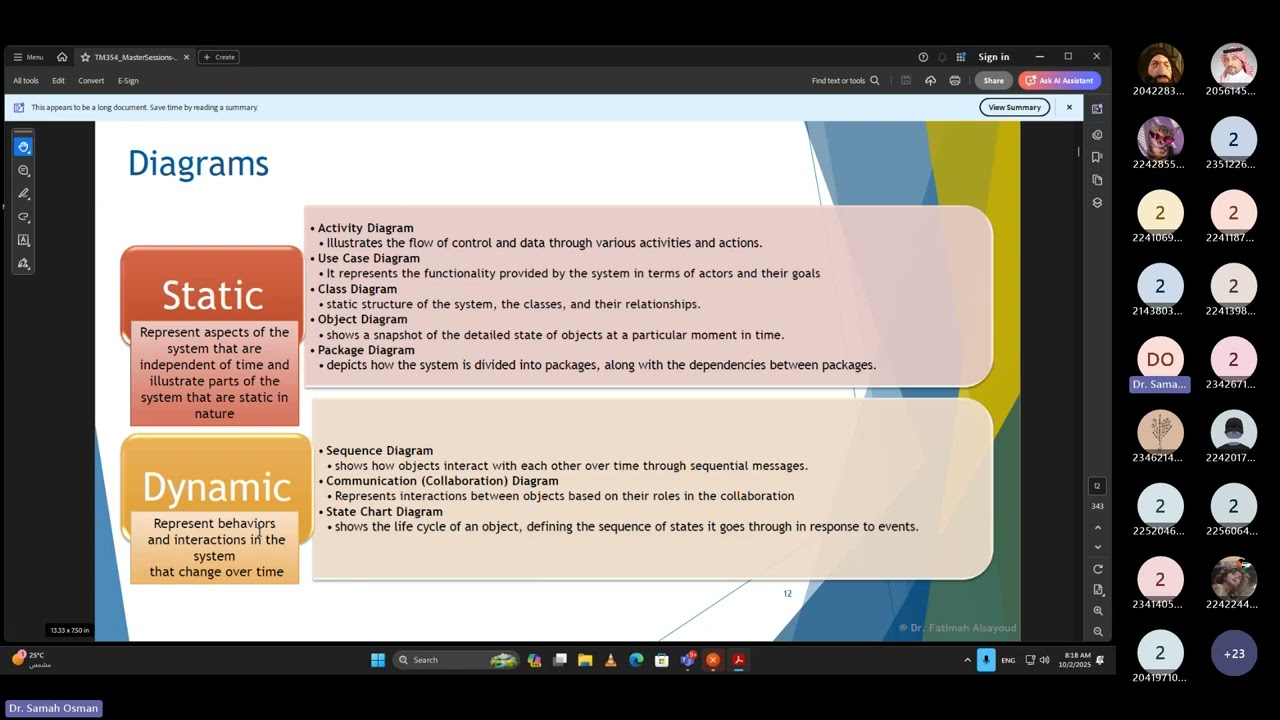Open Acrobat help question mark icon
The height and width of the screenshot is (720, 1280).
923,57
